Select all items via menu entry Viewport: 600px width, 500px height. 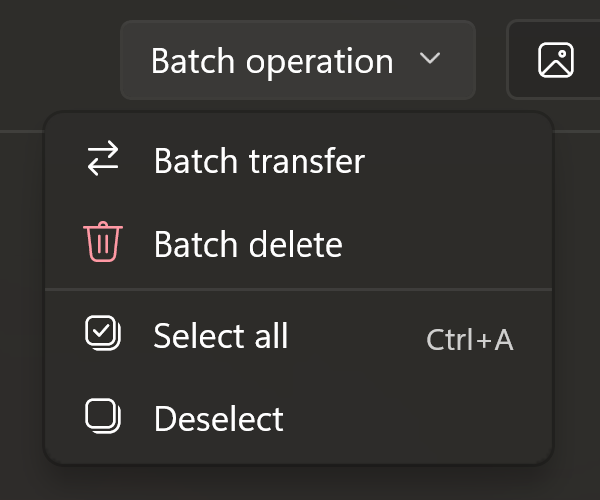click(x=298, y=336)
